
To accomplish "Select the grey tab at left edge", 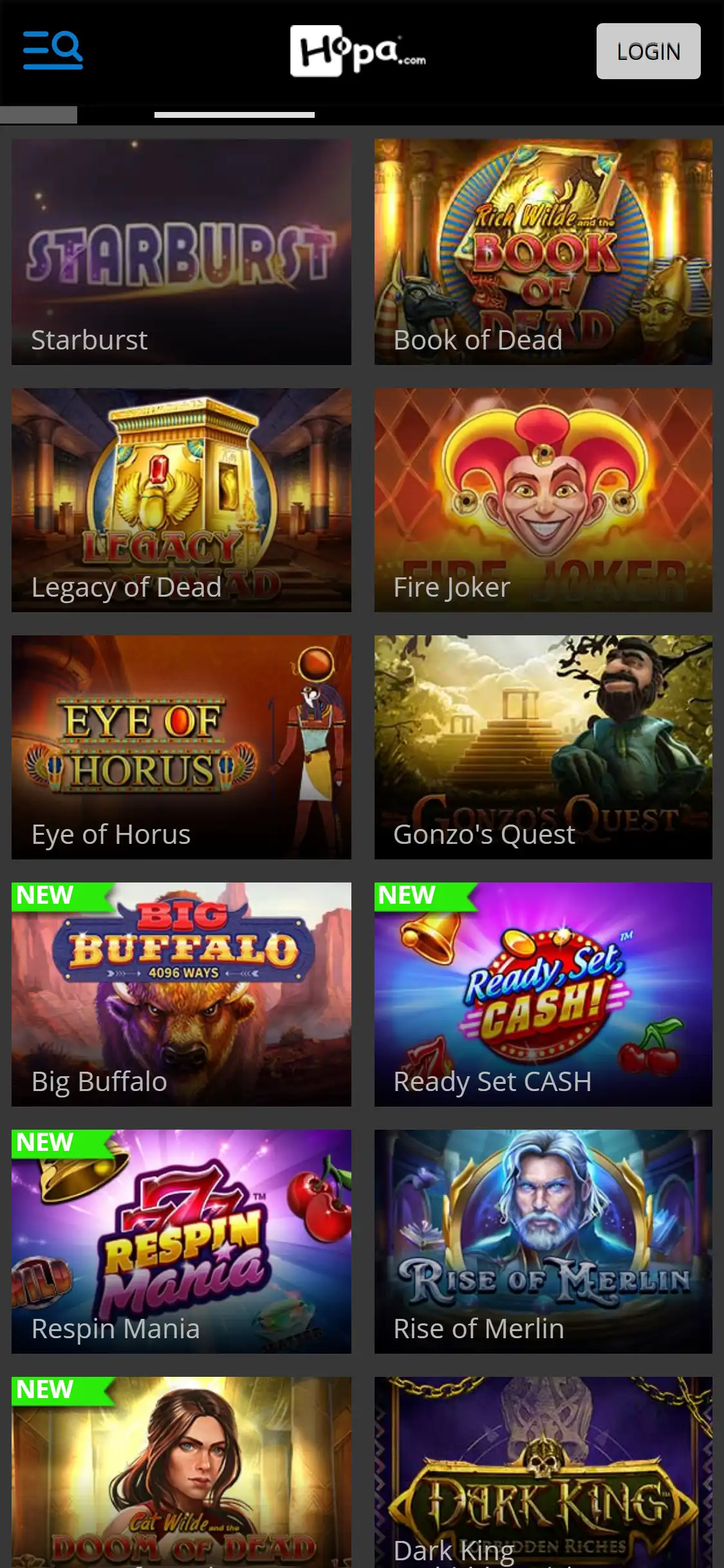I will click(x=39, y=115).
